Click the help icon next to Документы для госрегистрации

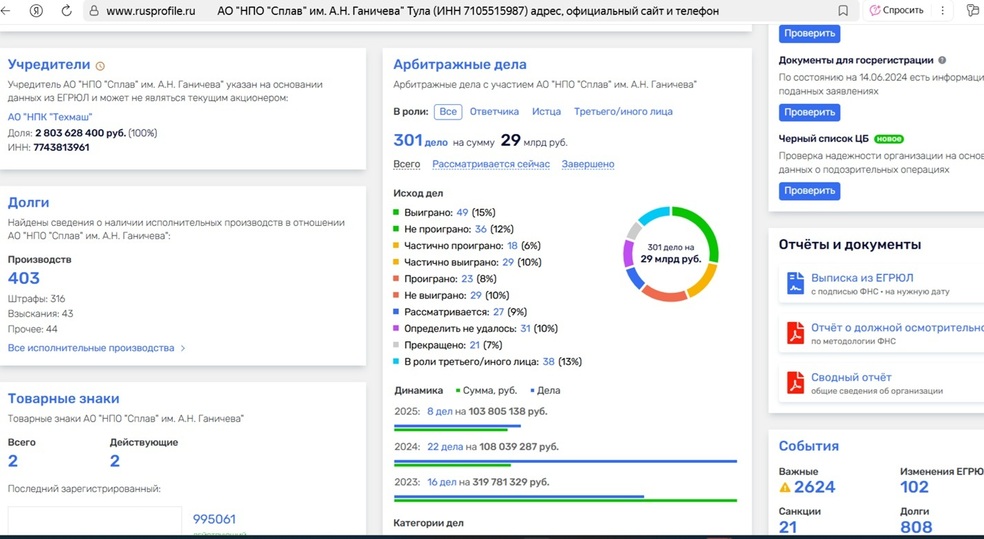coord(942,60)
